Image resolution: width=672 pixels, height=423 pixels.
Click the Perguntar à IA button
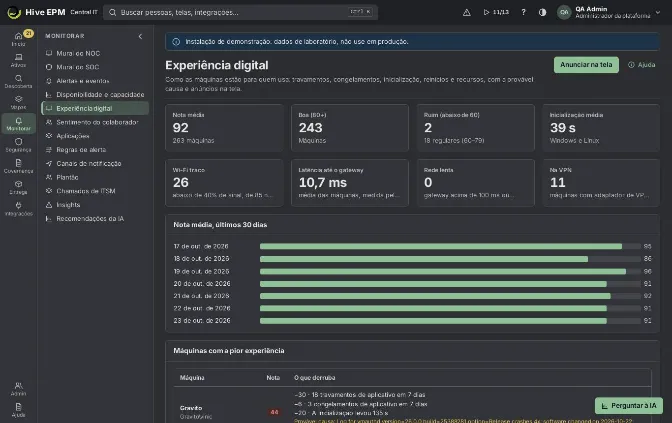pos(629,405)
